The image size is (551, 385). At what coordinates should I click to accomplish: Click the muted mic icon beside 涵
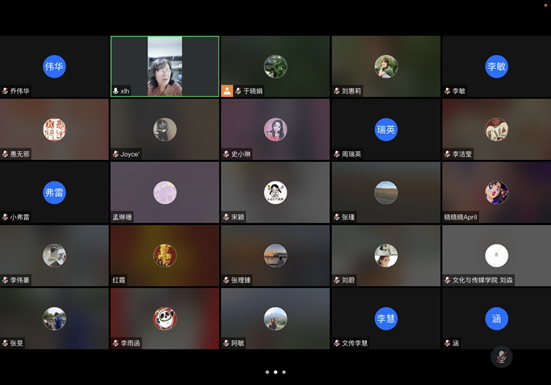(x=447, y=343)
